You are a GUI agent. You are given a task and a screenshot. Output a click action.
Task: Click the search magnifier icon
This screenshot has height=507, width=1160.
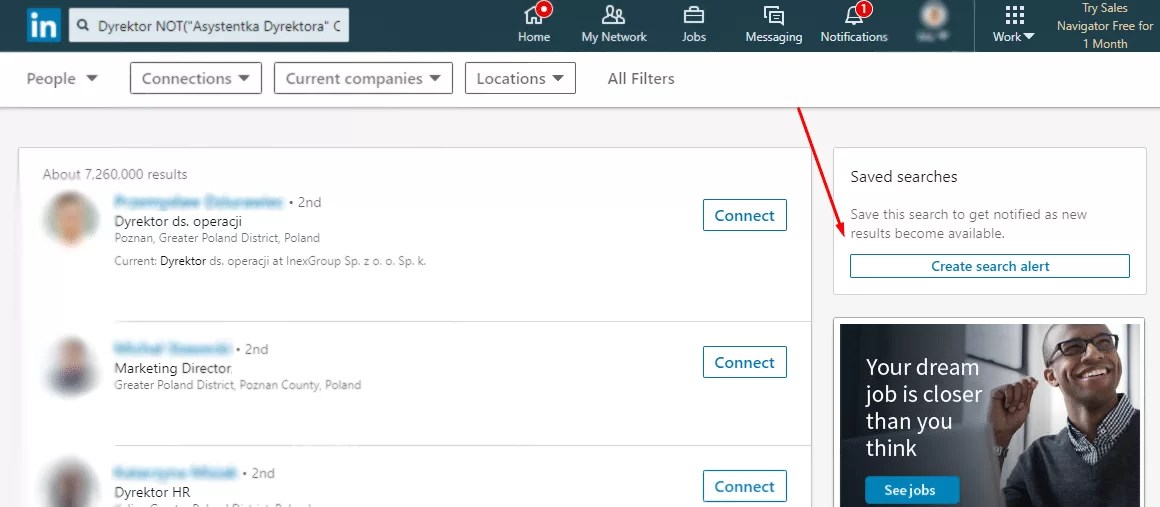click(83, 26)
